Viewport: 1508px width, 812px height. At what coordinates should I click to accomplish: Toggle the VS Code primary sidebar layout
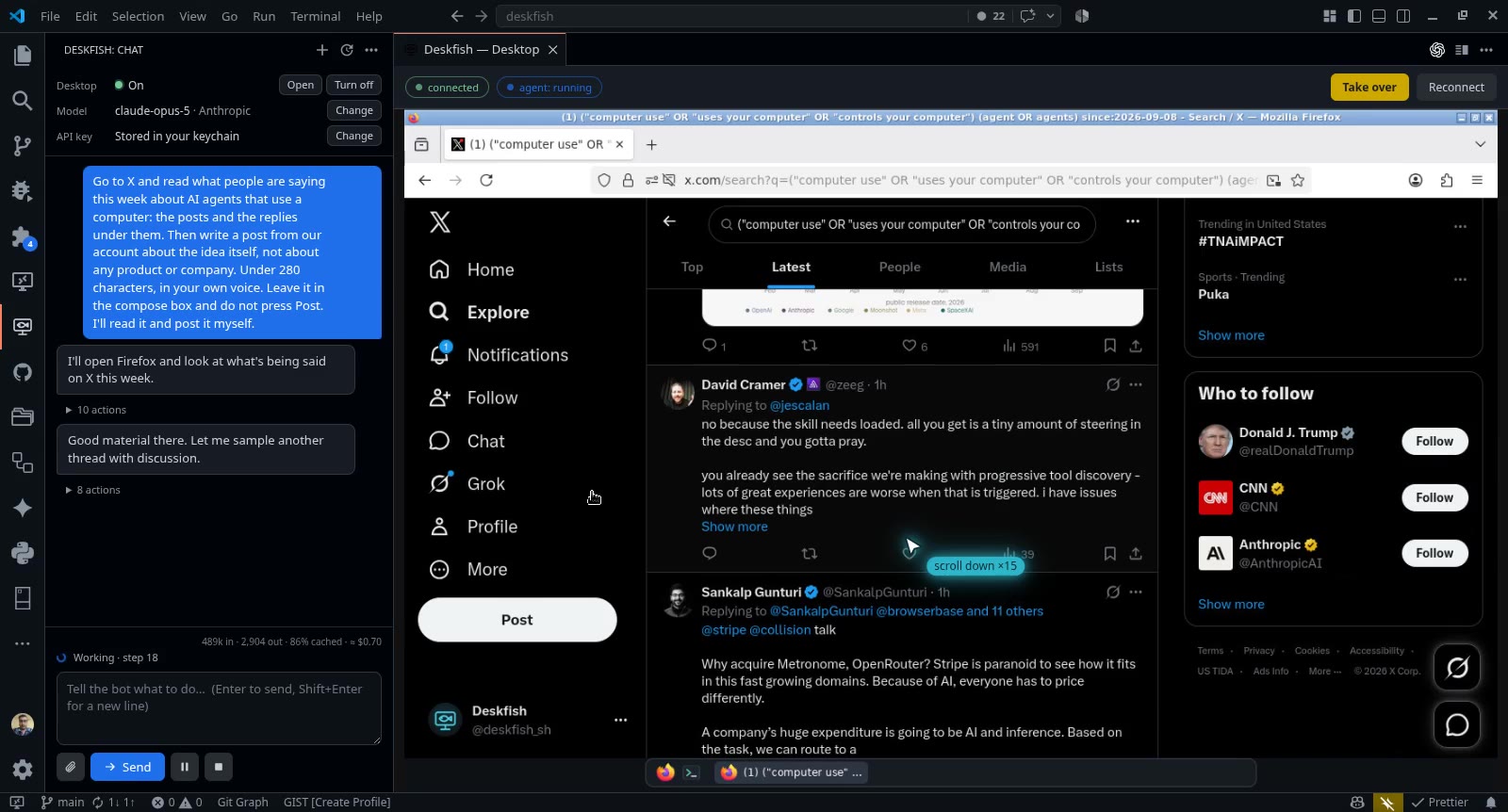tap(1354, 16)
